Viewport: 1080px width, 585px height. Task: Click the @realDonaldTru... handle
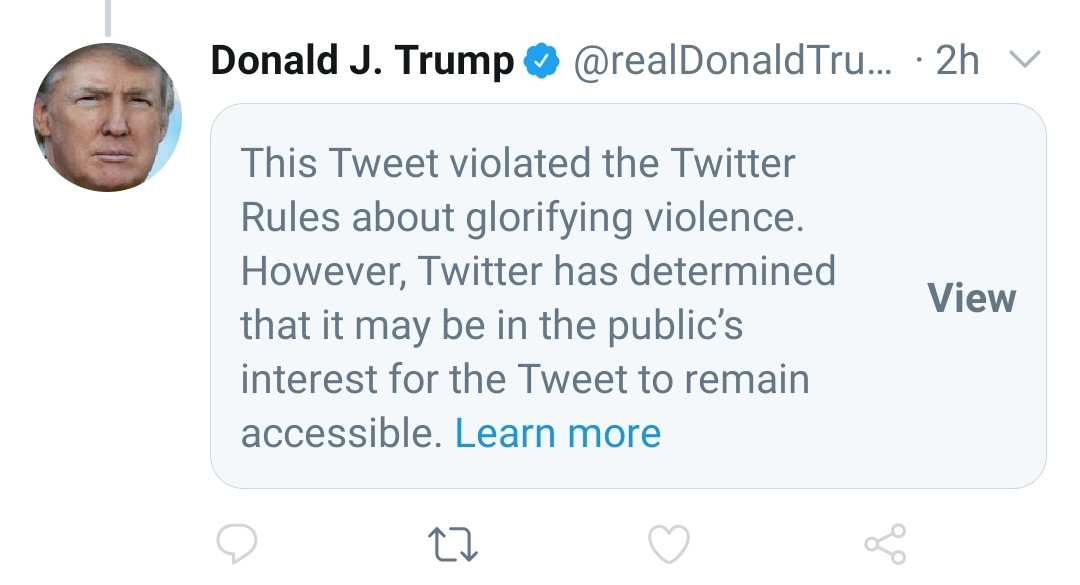pyautogui.click(x=732, y=61)
